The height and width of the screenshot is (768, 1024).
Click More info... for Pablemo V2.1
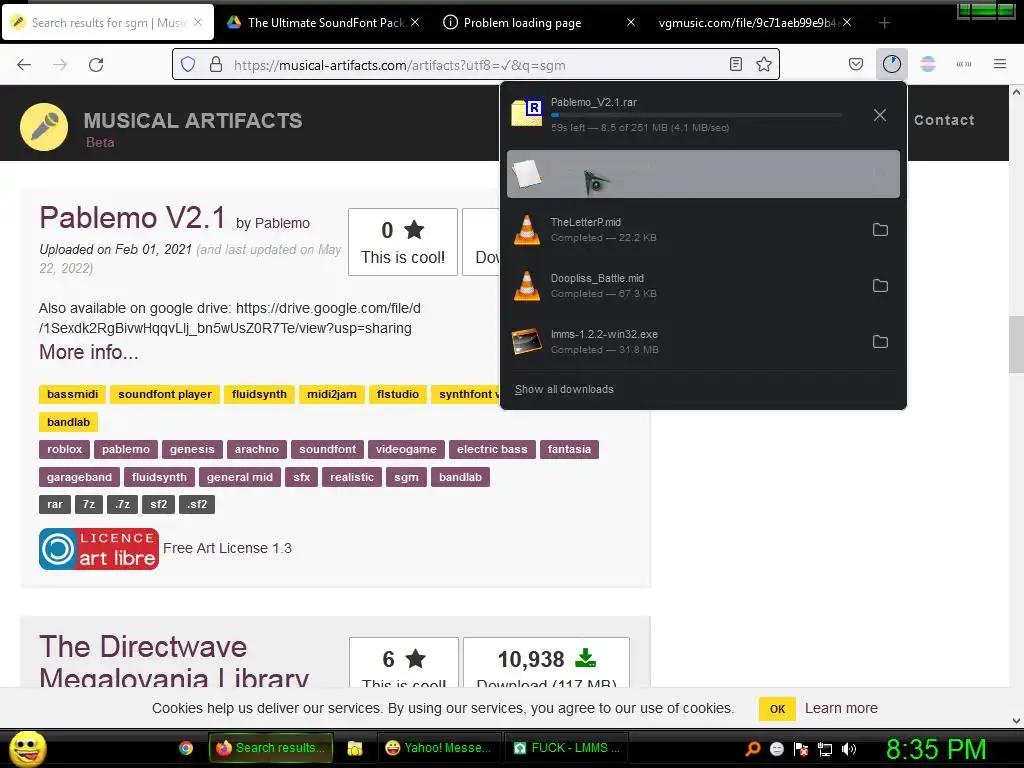(x=89, y=352)
